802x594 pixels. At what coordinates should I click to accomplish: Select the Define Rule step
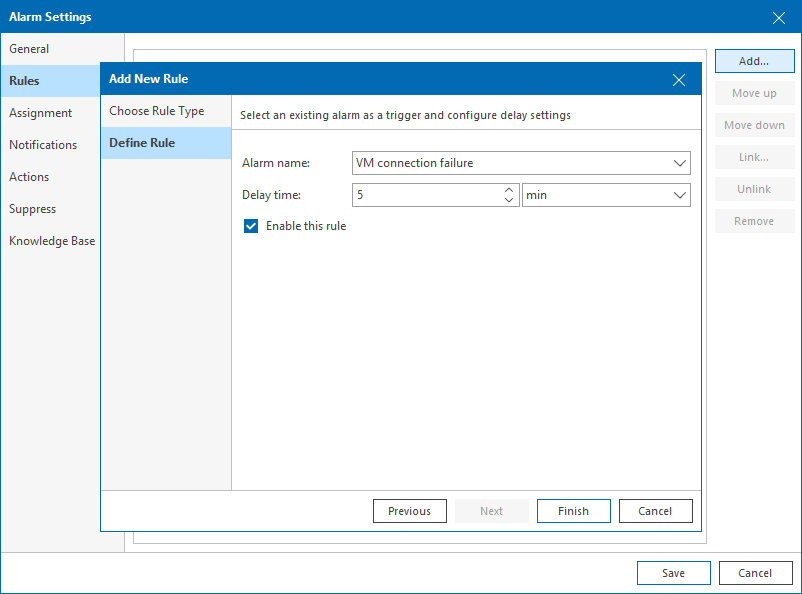coord(166,143)
